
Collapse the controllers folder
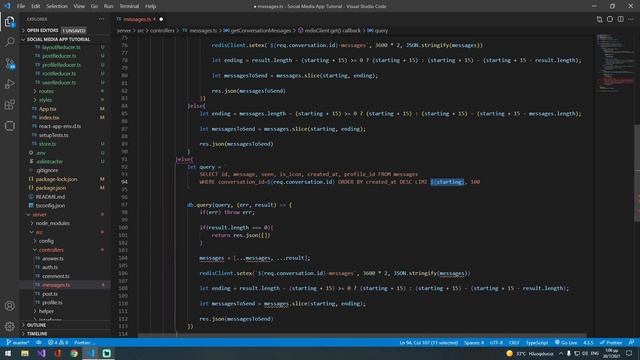pos(51,250)
